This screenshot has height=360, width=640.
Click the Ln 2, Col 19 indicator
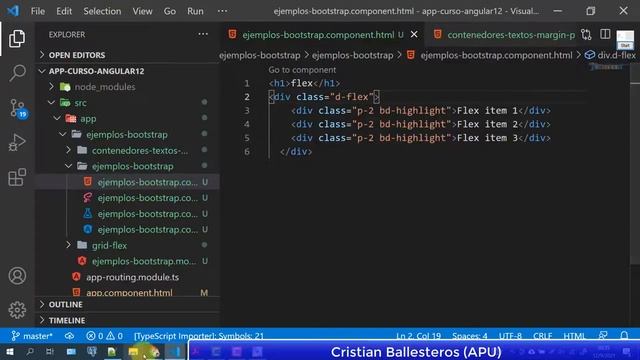pyautogui.click(x=418, y=336)
